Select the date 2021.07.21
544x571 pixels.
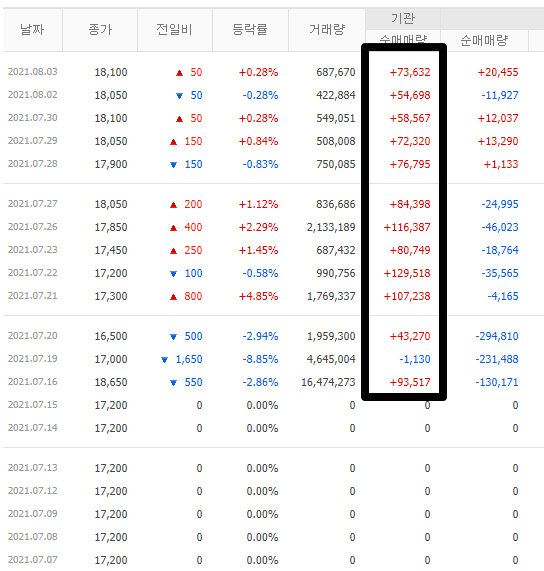(33, 295)
